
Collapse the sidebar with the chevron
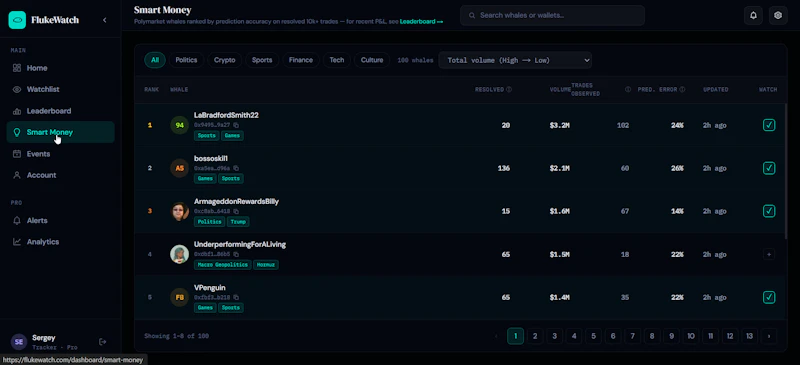pyautogui.click(x=105, y=20)
